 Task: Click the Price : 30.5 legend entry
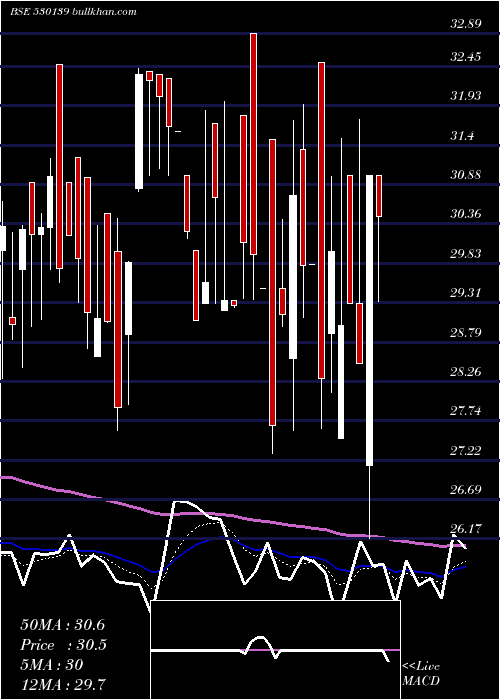pyautogui.click(x=64, y=645)
